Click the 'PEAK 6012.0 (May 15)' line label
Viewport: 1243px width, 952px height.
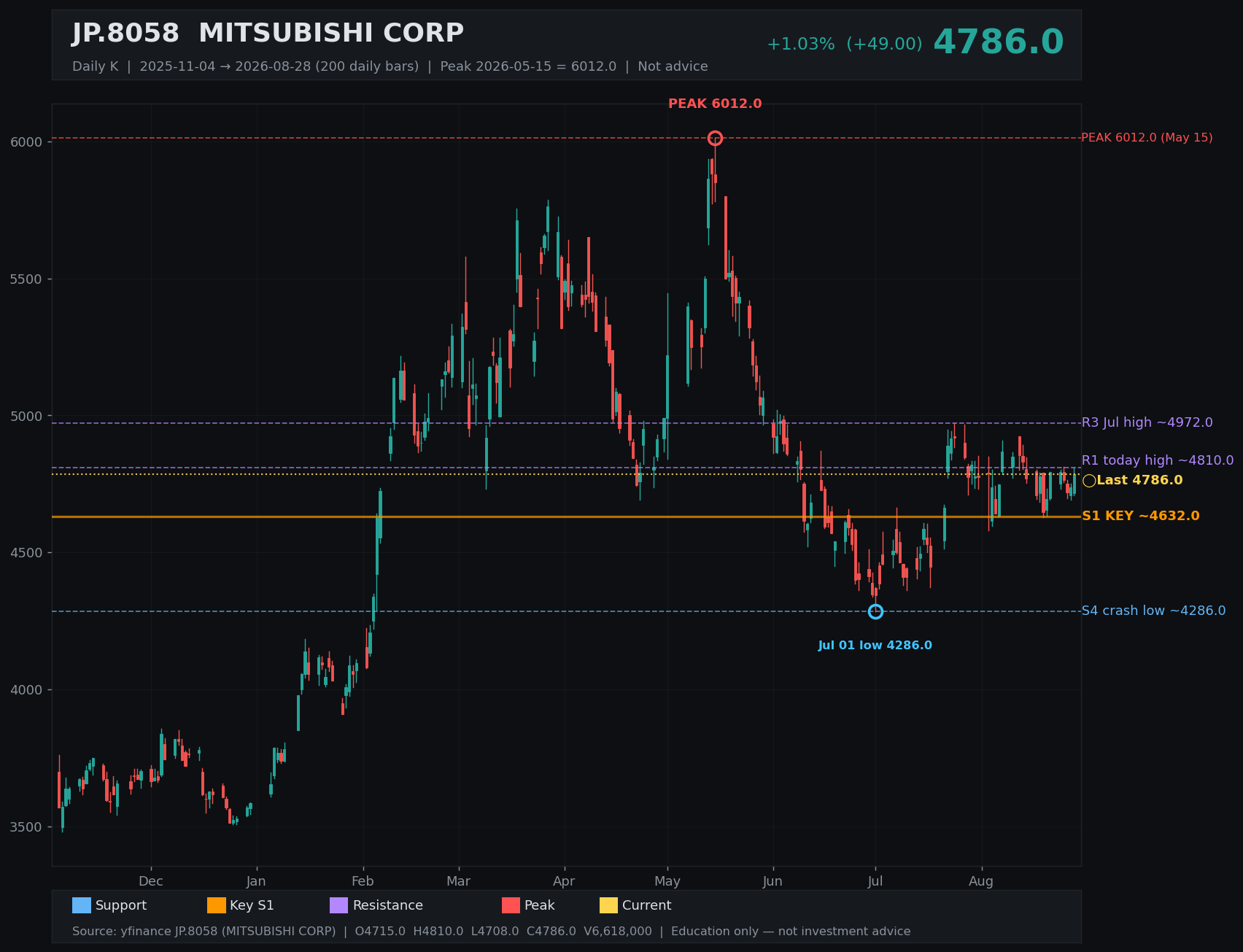point(1147,138)
